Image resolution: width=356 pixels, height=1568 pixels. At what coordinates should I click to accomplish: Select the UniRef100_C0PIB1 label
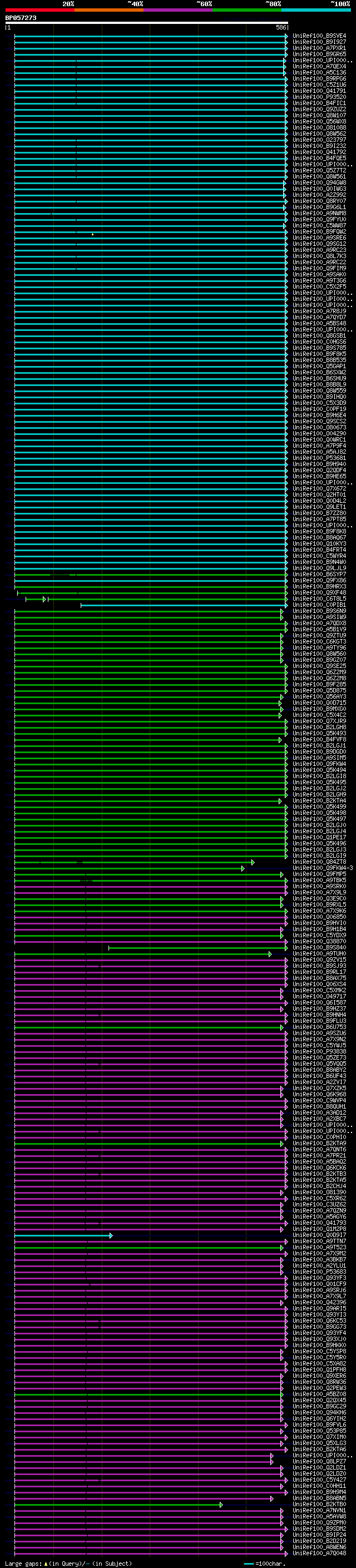(319, 605)
